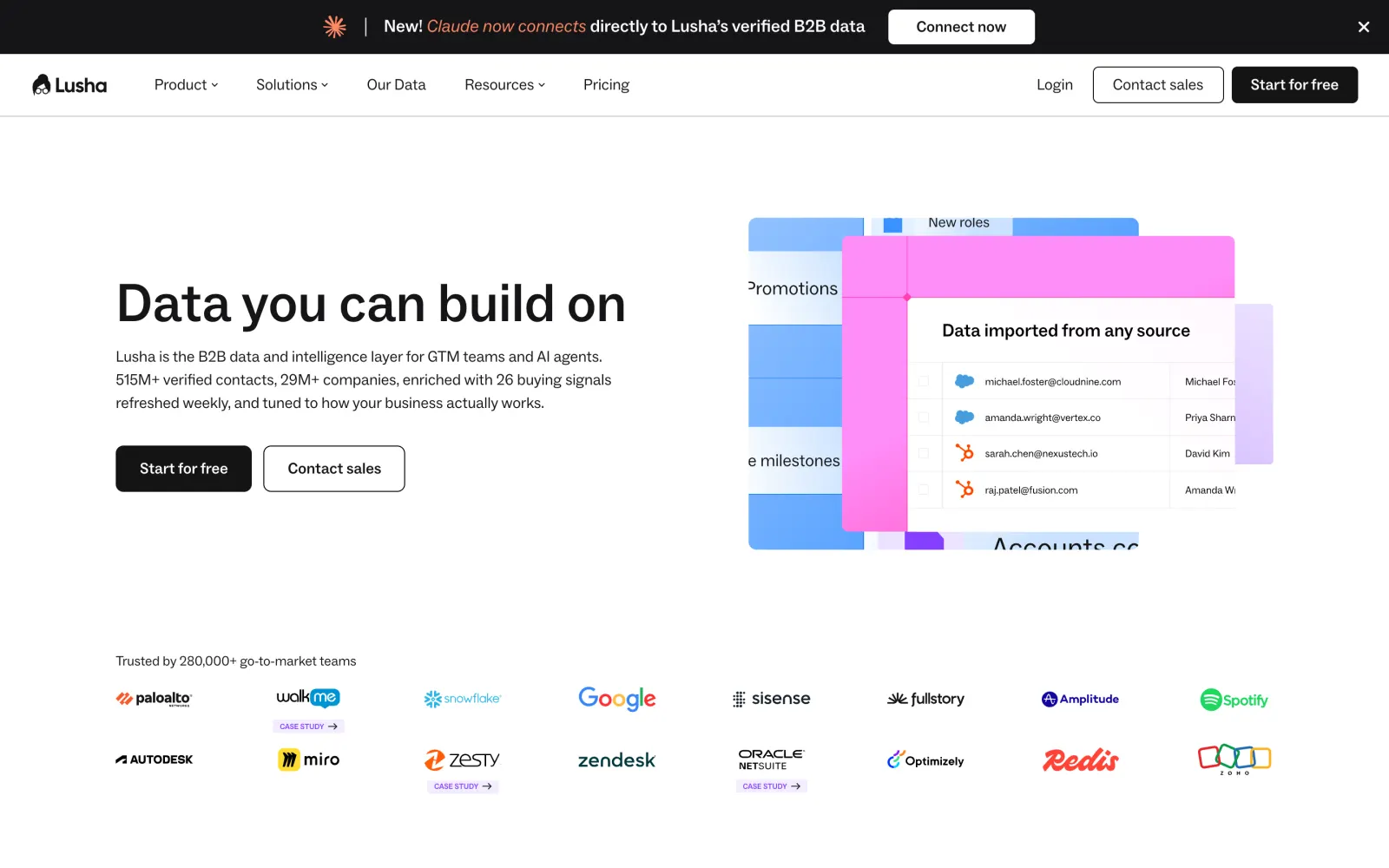Click the Google logo
This screenshot has height=868, width=1389.
point(617,699)
